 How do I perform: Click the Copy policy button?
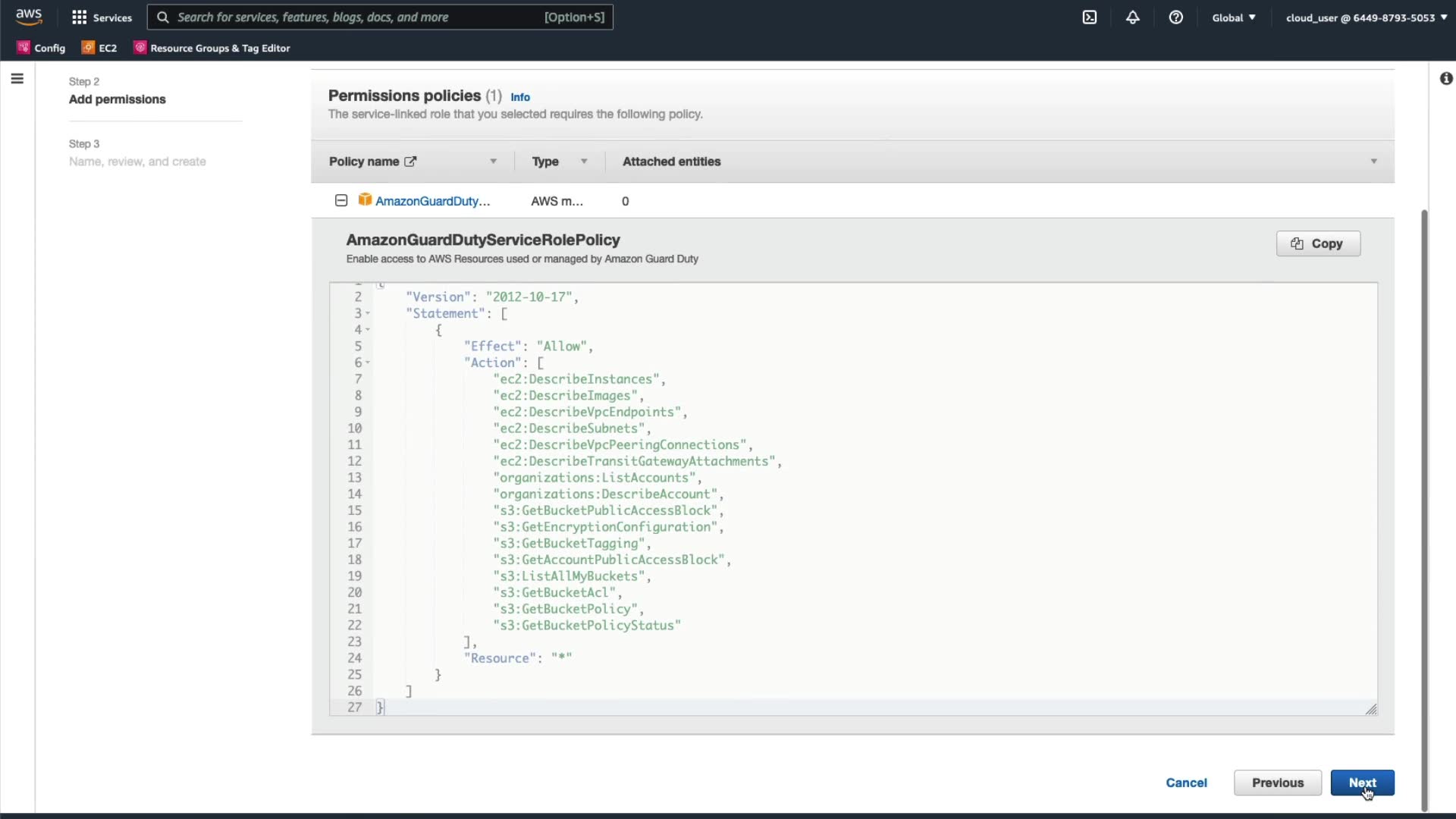pos(1318,243)
